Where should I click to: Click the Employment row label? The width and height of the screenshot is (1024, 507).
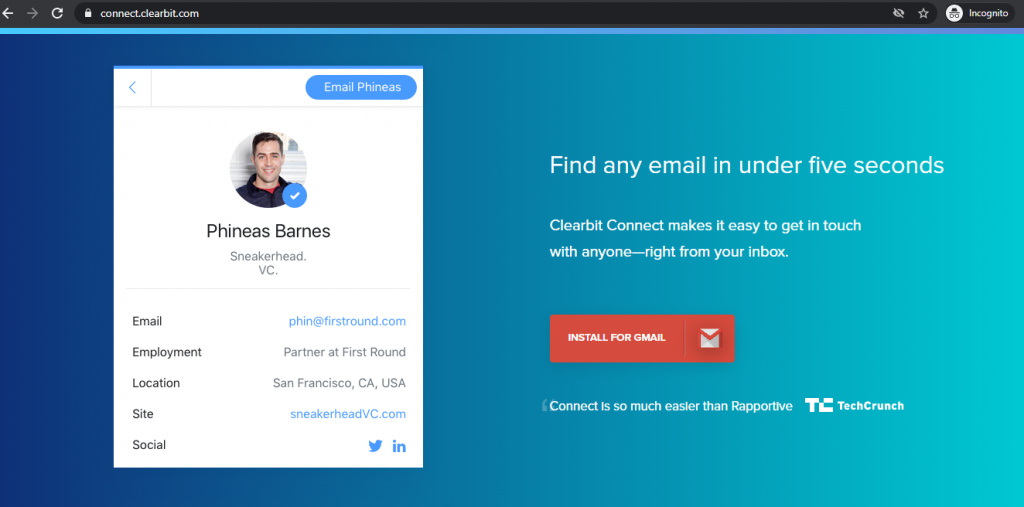(x=167, y=352)
